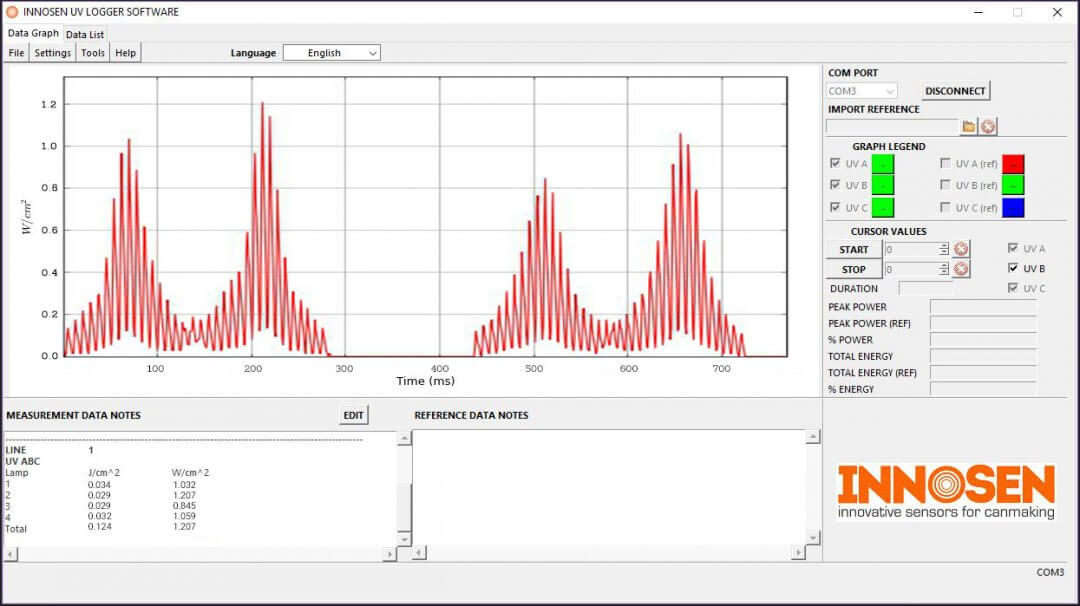Click the START cursor button
This screenshot has width=1080, height=606.
click(x=853, y=249)
